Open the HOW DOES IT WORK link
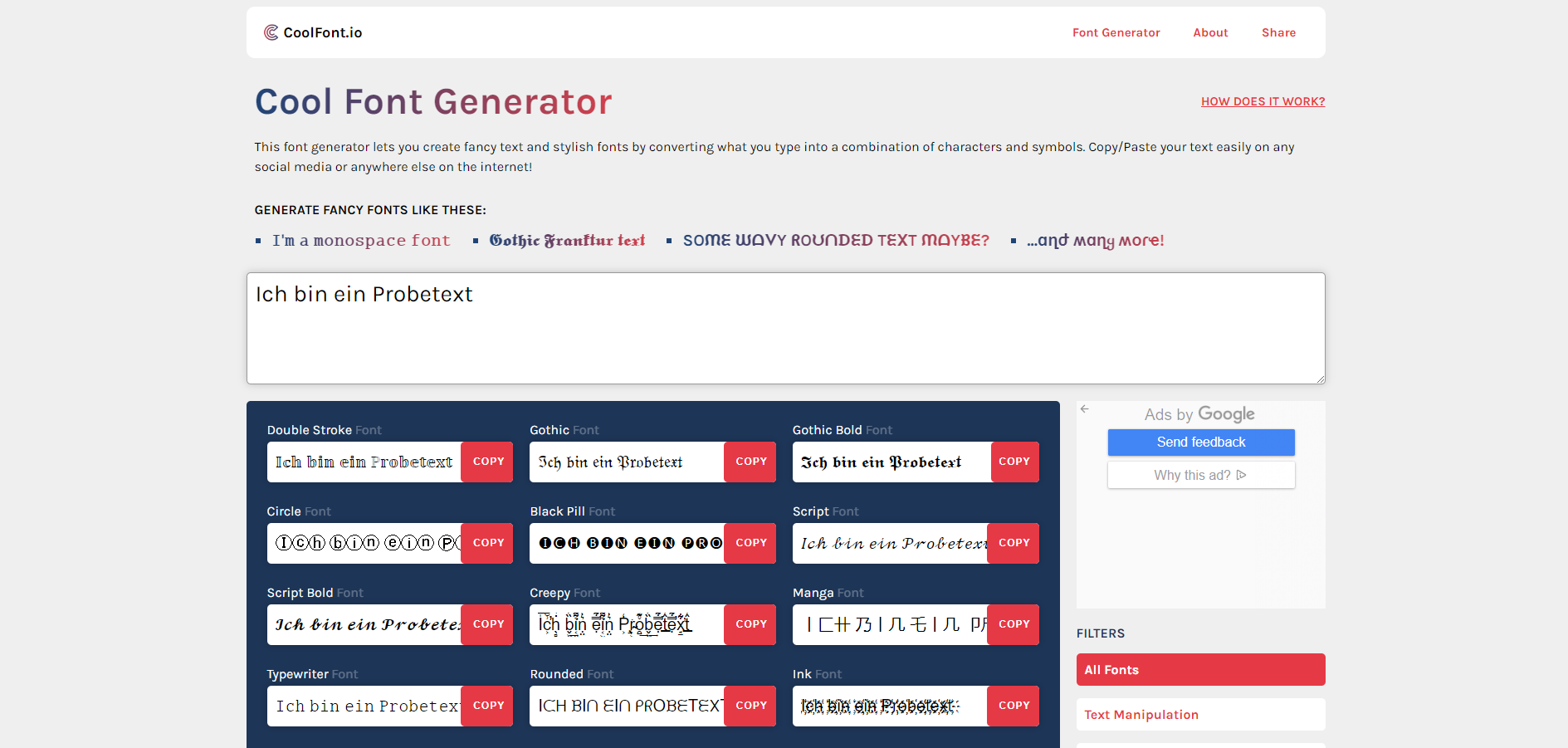The width and height of the screenshot is (1568, 748). point(1263,100)
